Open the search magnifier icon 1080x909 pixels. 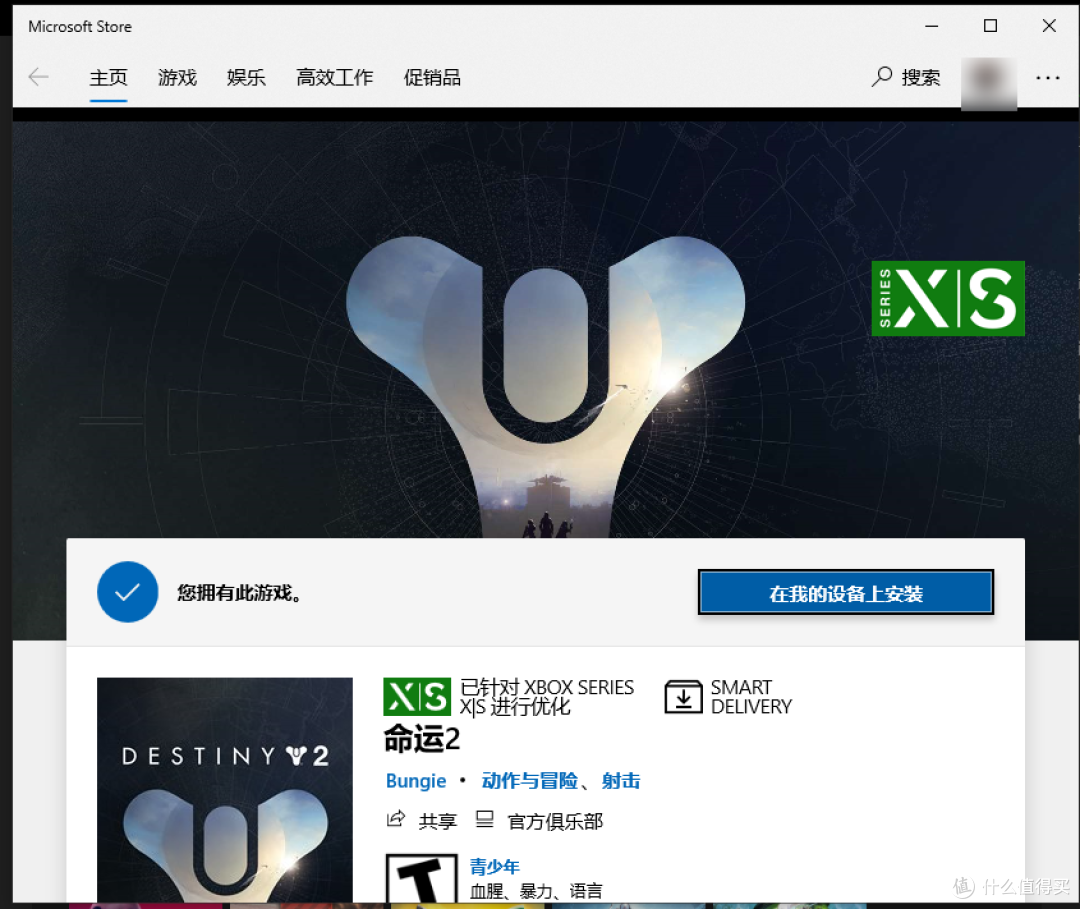(x=882, y=76)
